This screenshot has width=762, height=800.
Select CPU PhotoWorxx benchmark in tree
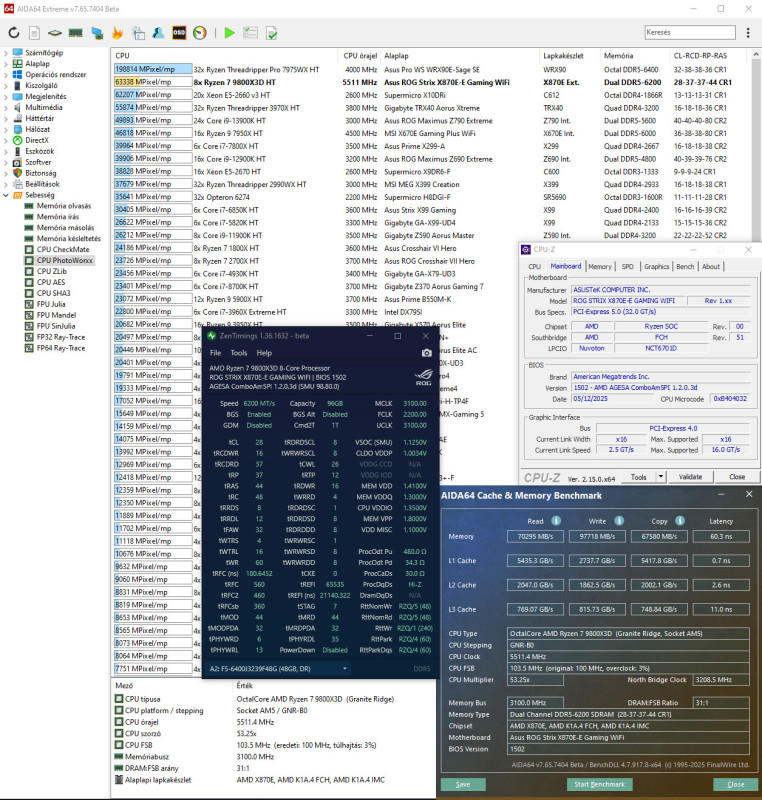[65, 260]
